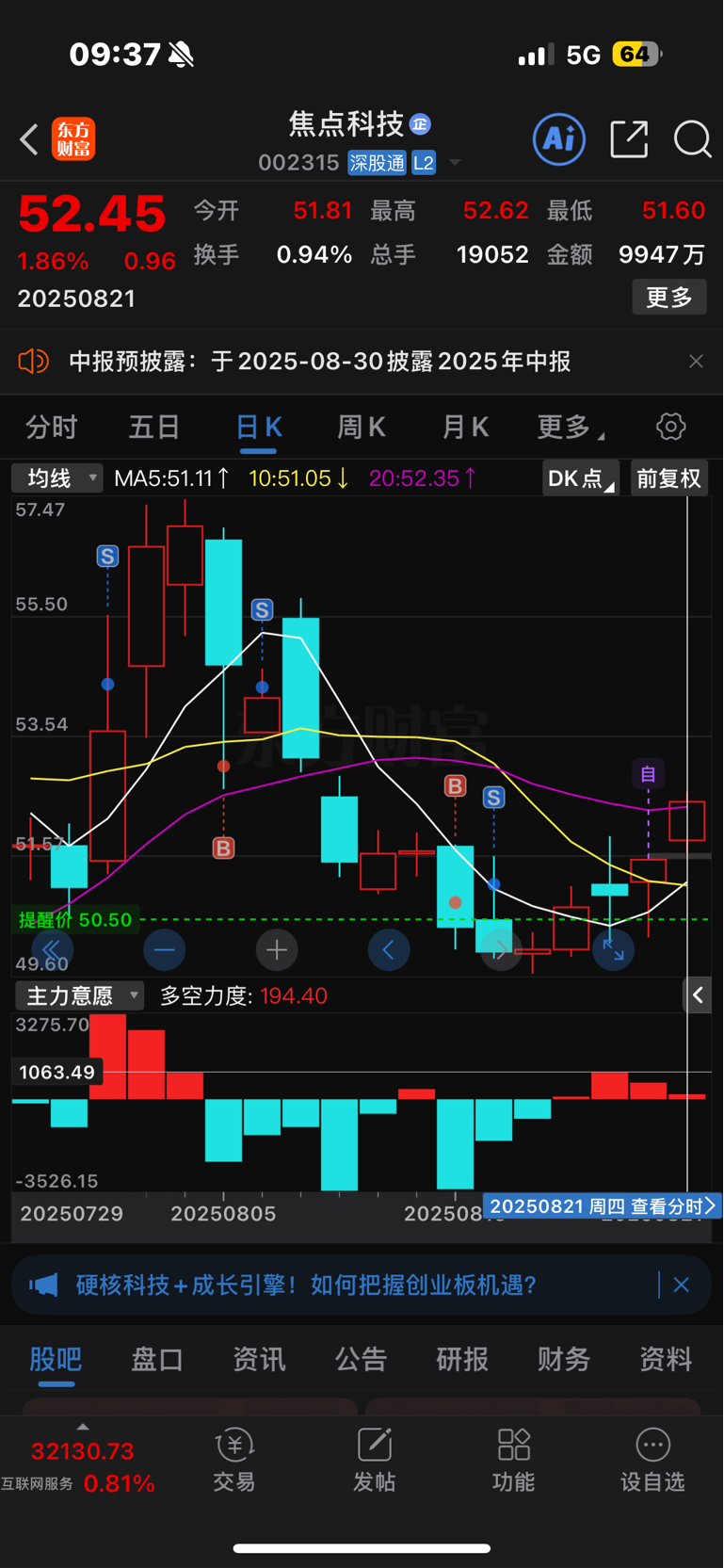Screen dimensions: 724x1568
Task: Switch to 五日 tab
Action: (154, 428)
